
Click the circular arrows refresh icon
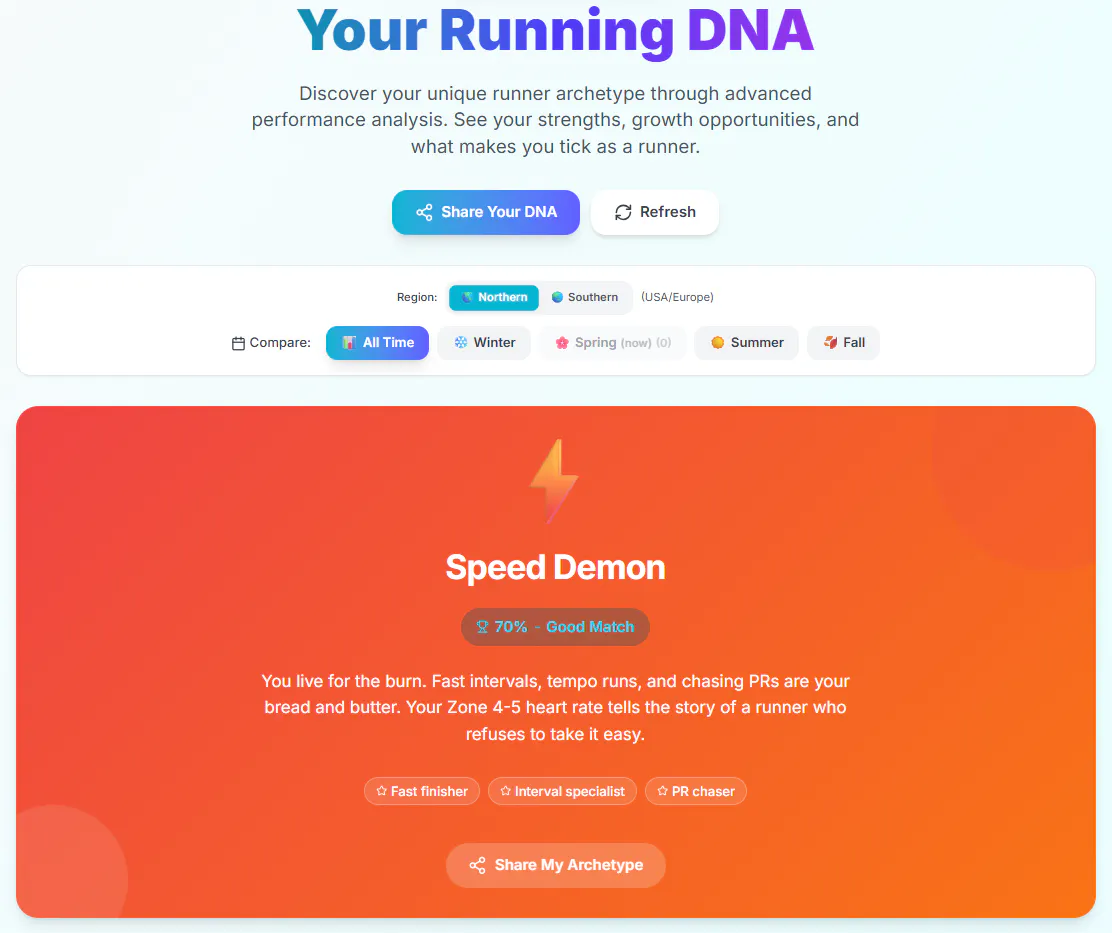coord(623,212)
